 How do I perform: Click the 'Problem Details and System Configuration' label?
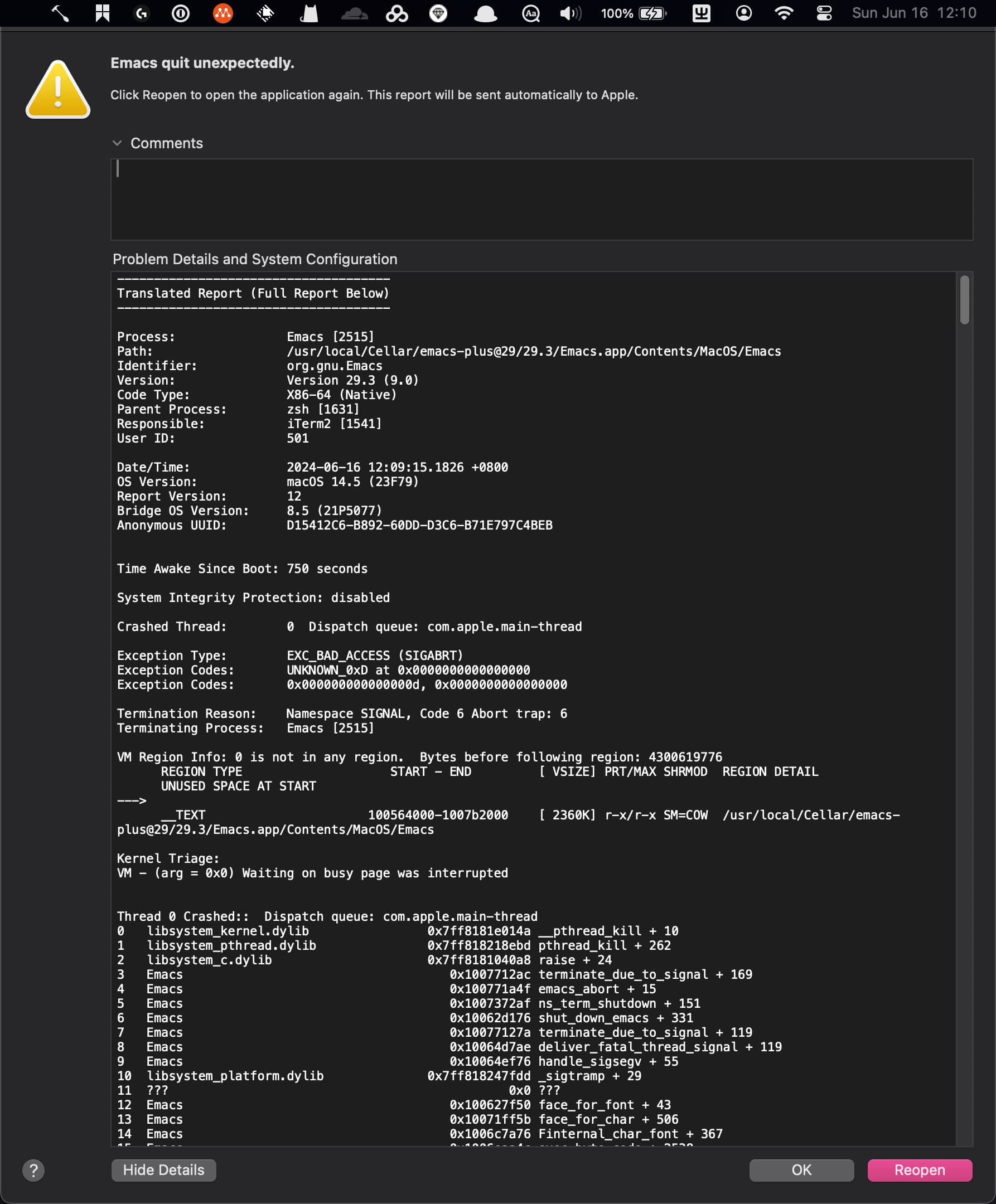click(x=255, y=259)
